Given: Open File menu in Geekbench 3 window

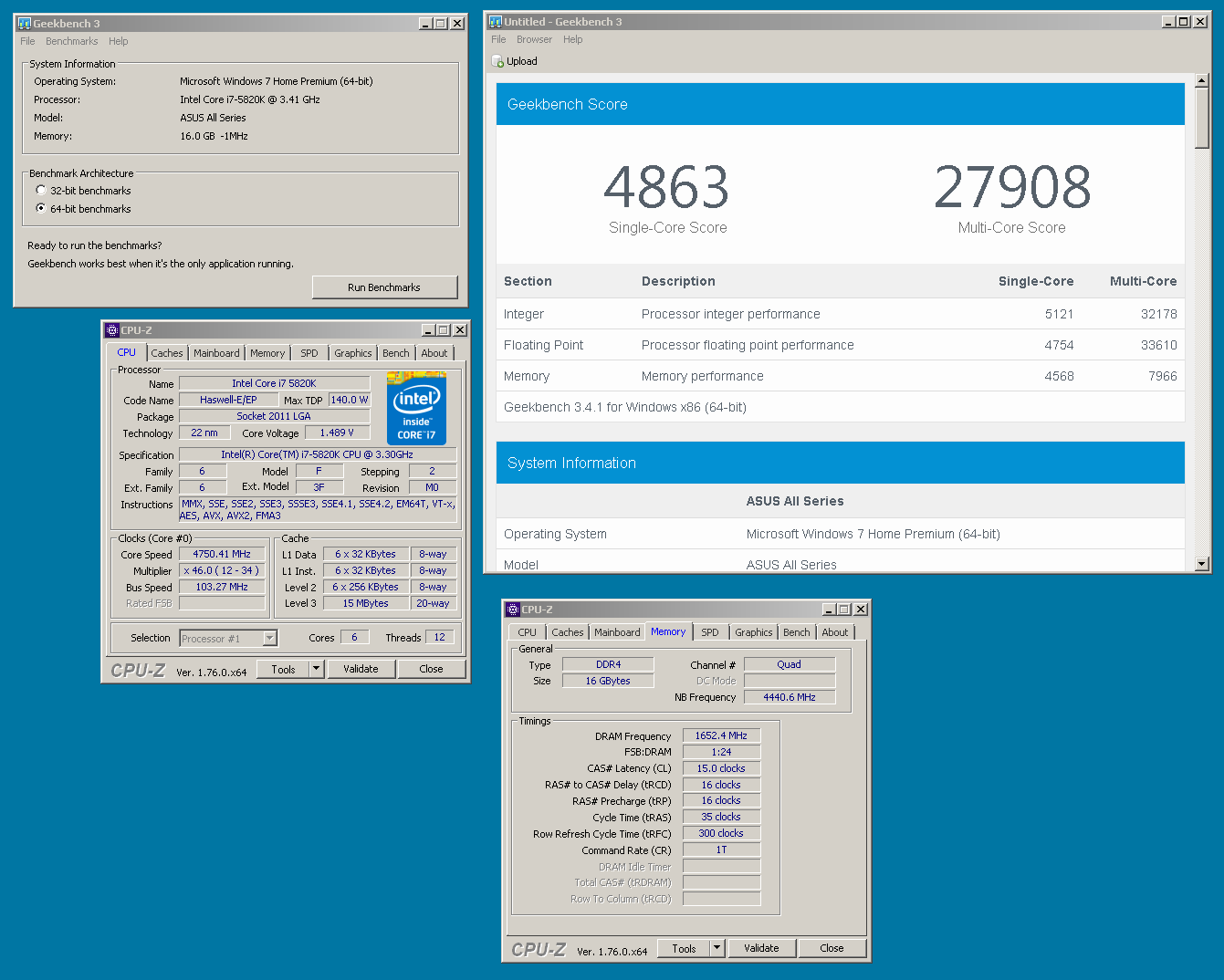Looking at the screenshot, I should 27,41.
